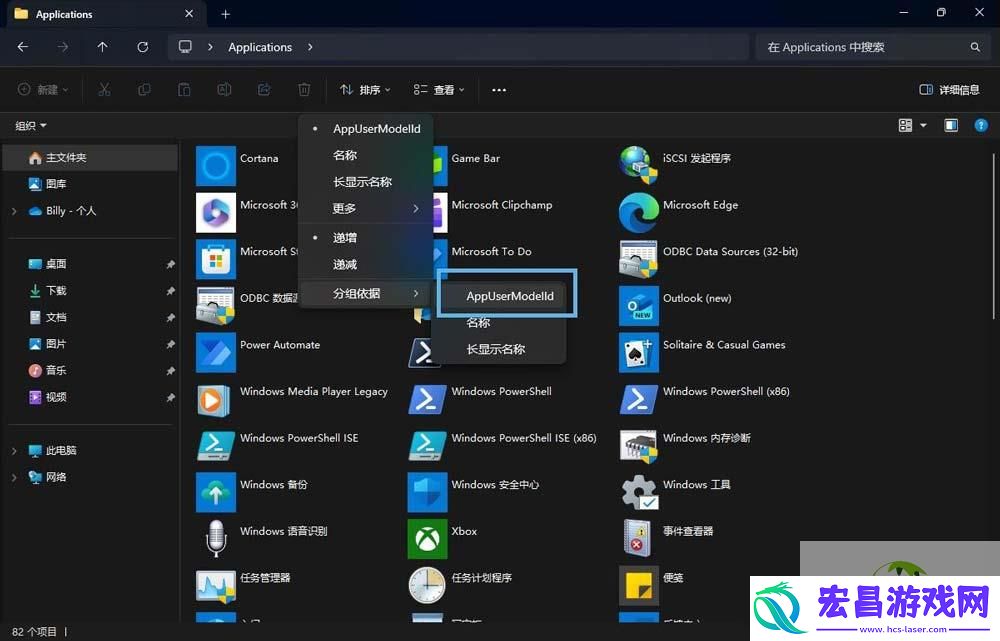This screenshot has width=1000, height=641.
Task: Open the 组织 organize dropdown
Action: click(31, 126)
